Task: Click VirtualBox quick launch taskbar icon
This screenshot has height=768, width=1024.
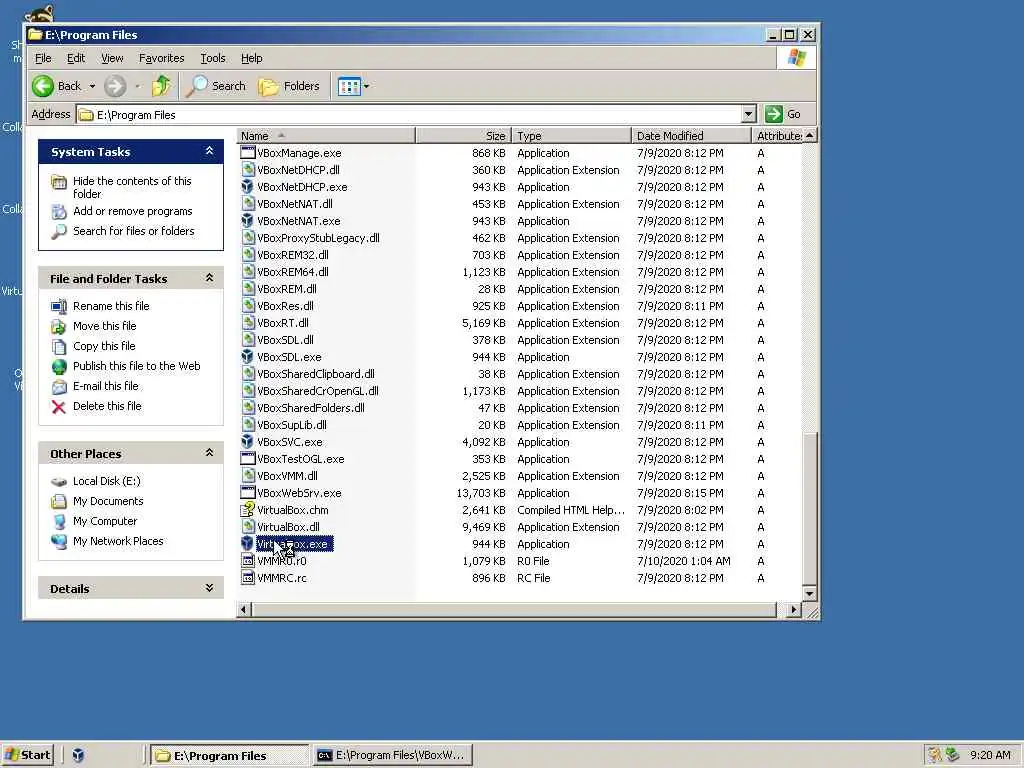Action: pyautogui.click(x=78, y=755)
